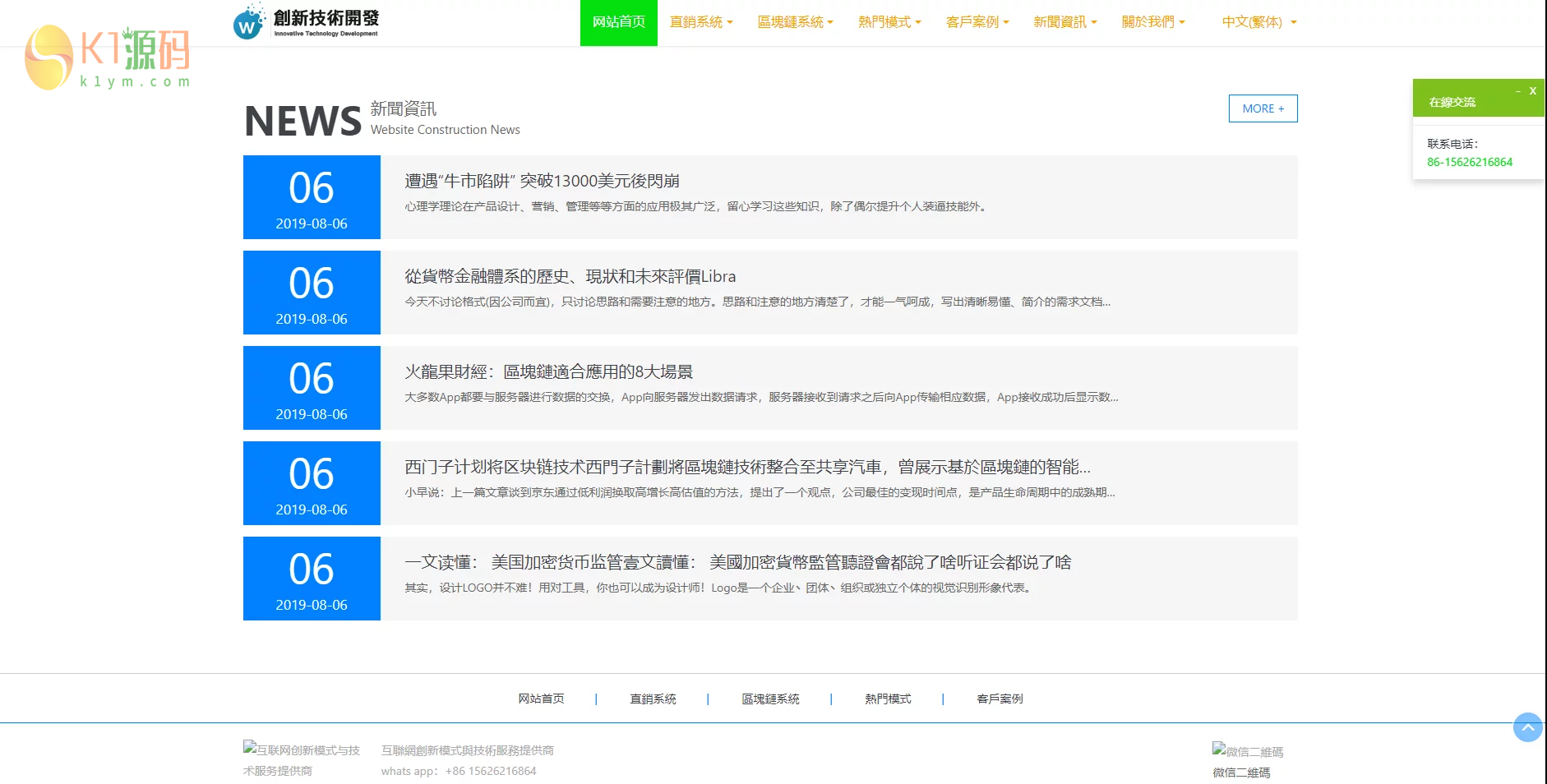
Task: Click the date tile of 西門子 article
Action: pyautogui.click(x=312, y=483)
